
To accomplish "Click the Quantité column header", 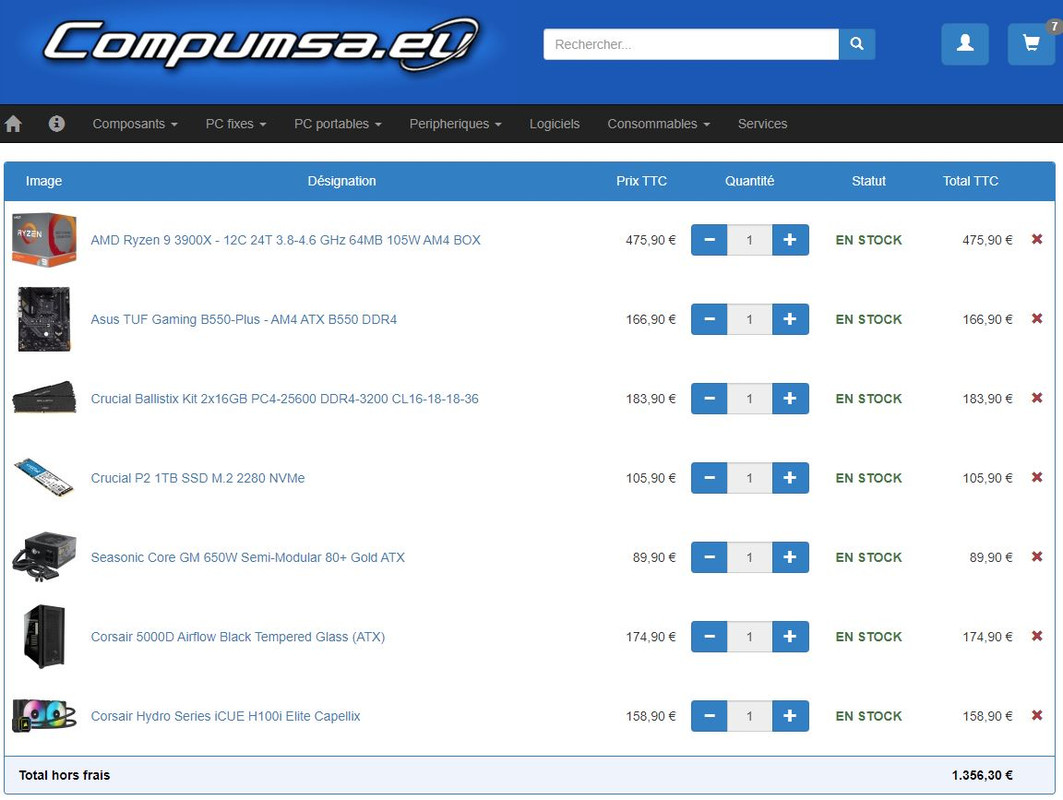I will [x=749, y=181].
